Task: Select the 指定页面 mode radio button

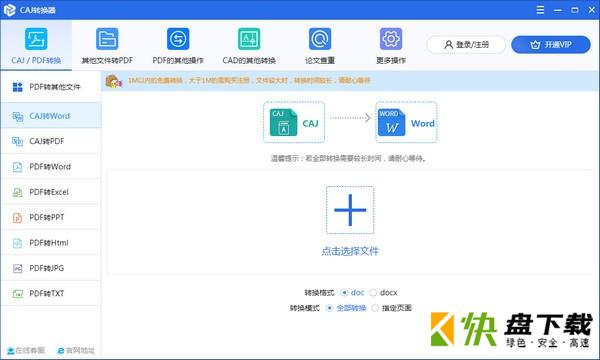Action: (x=375, y=308)
